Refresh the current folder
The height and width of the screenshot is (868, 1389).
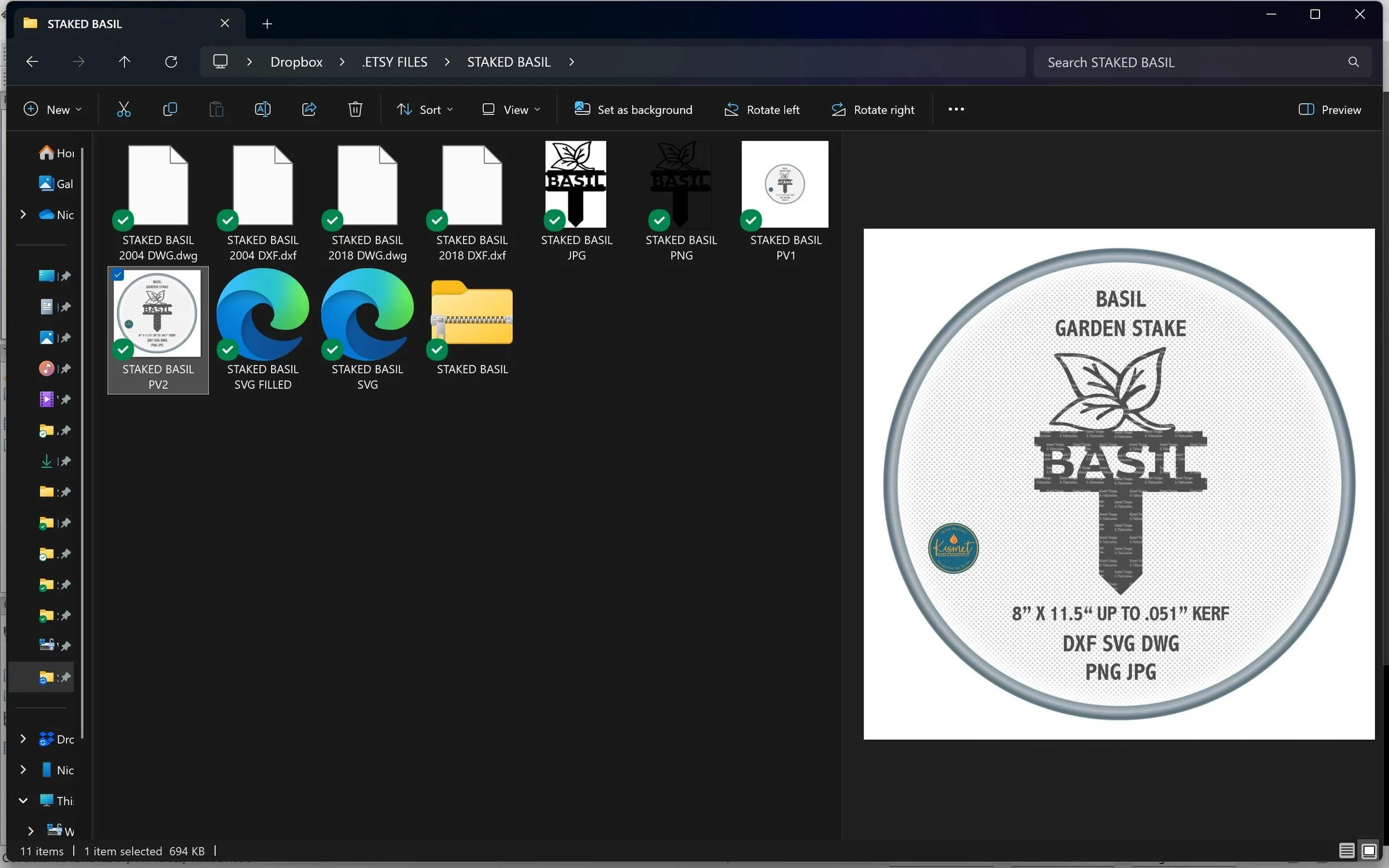pos(171,62)
